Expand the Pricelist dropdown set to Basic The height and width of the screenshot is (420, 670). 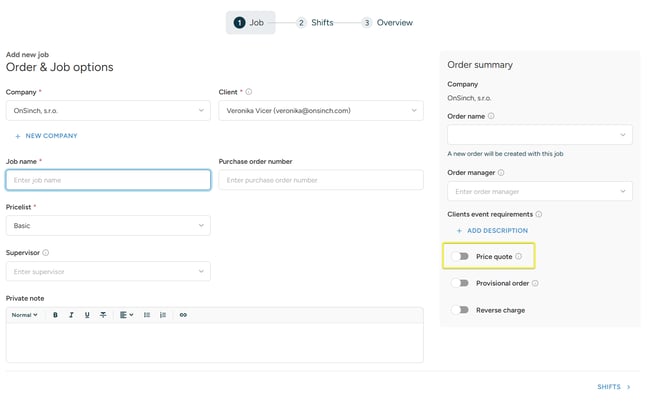click(x=108, y=226)
